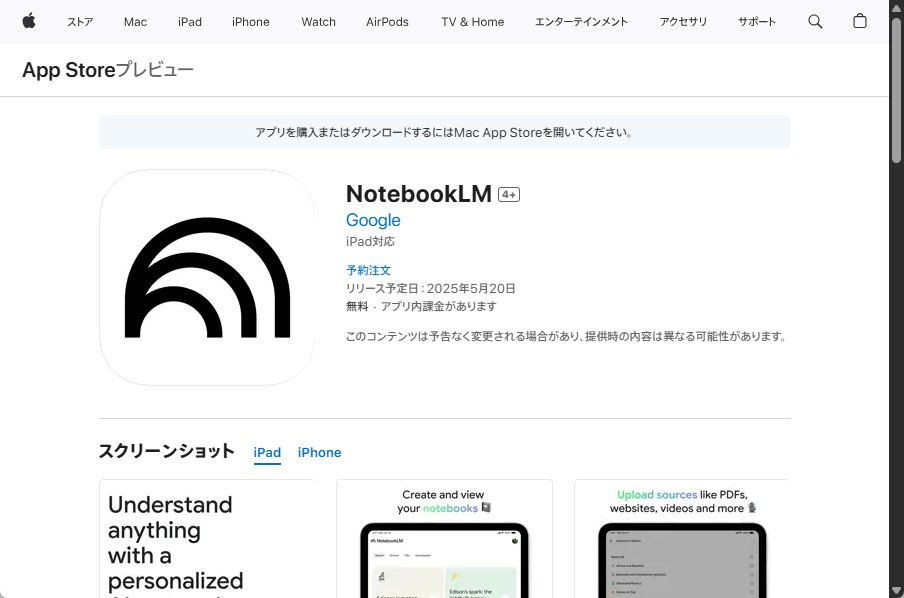Open search with the magnifying glass icon

[815, 21]
